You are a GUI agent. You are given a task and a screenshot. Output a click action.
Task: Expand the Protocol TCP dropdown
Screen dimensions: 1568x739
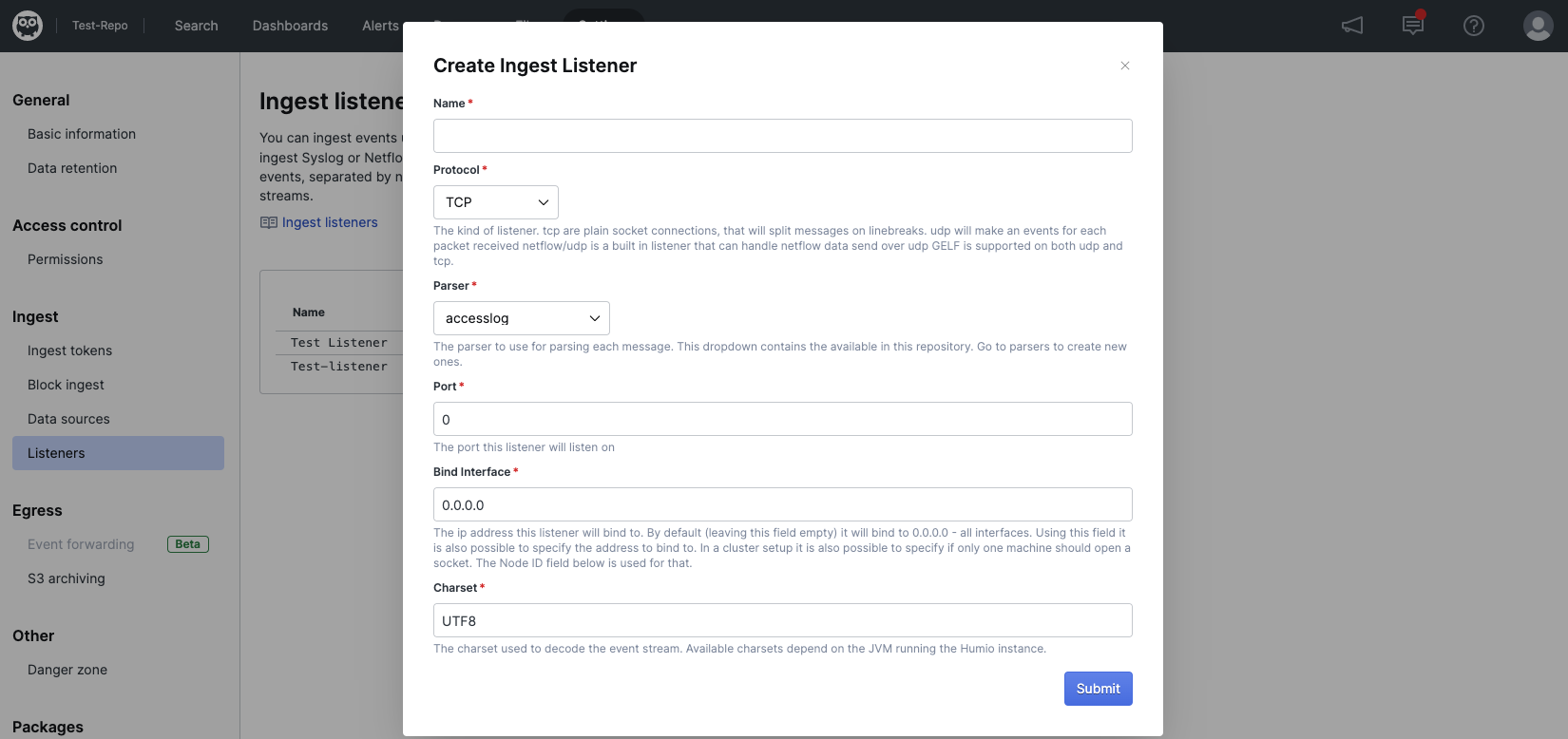(496, 202)
